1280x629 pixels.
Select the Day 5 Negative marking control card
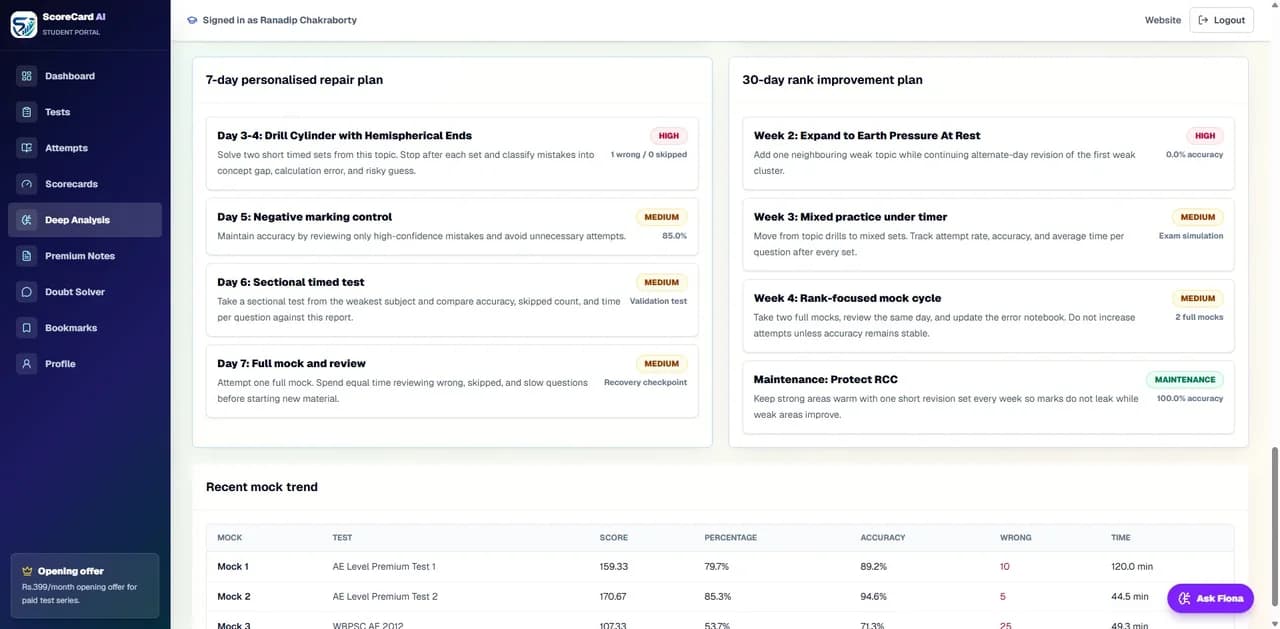(x=452, y=226)
